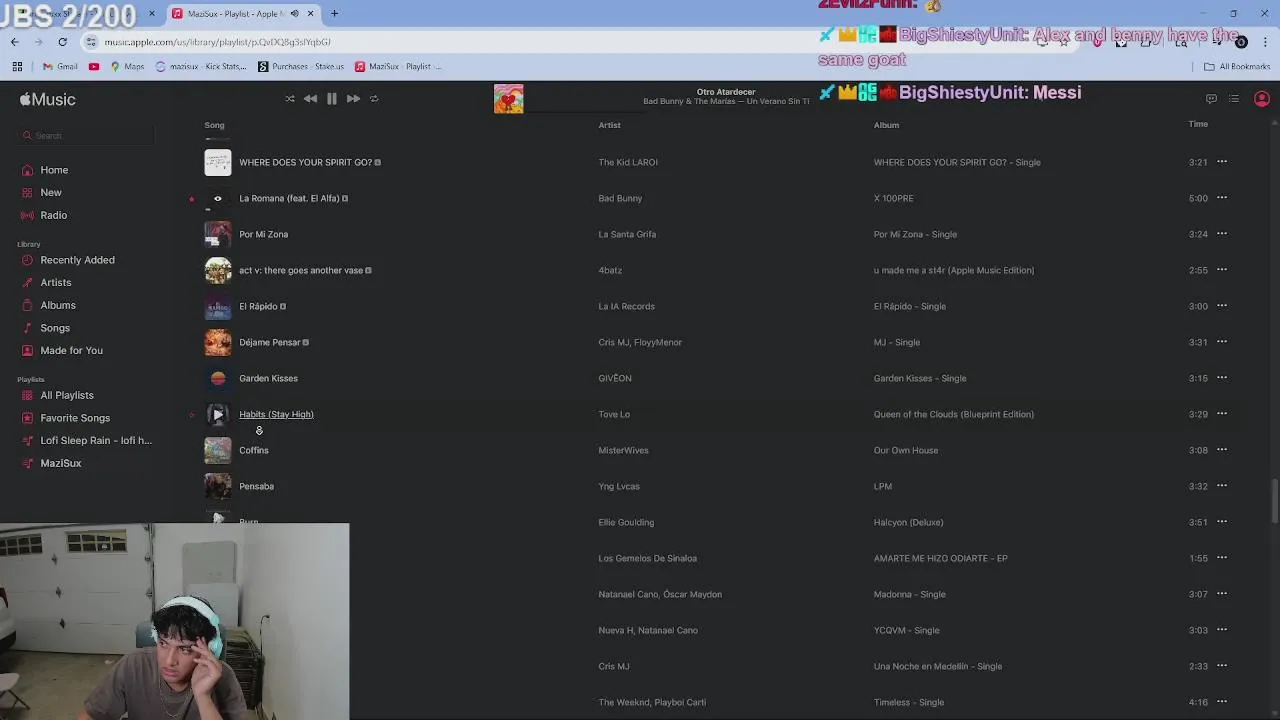This screenshot has width=1280, height=720.
Task: Open the Chrome apps grid bookmark
Action: (x=17, y=67)
